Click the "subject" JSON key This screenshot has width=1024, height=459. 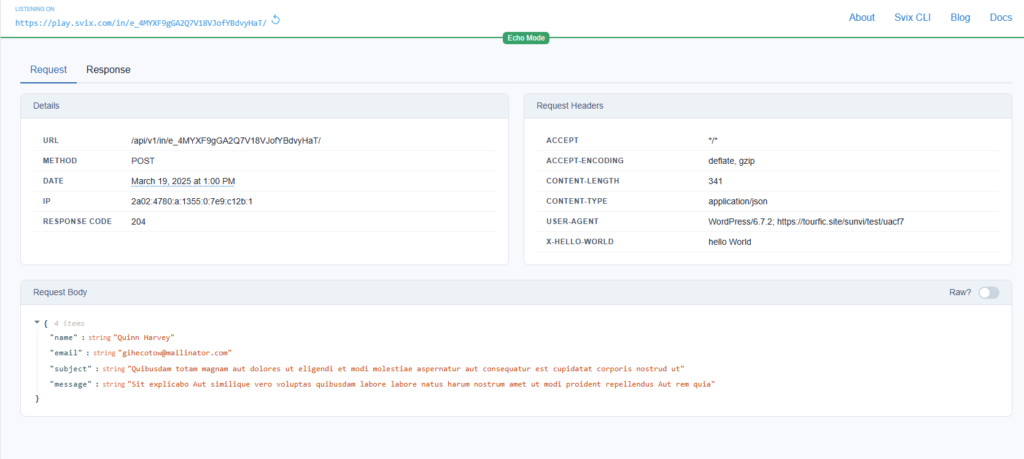[x=70, y=369]
